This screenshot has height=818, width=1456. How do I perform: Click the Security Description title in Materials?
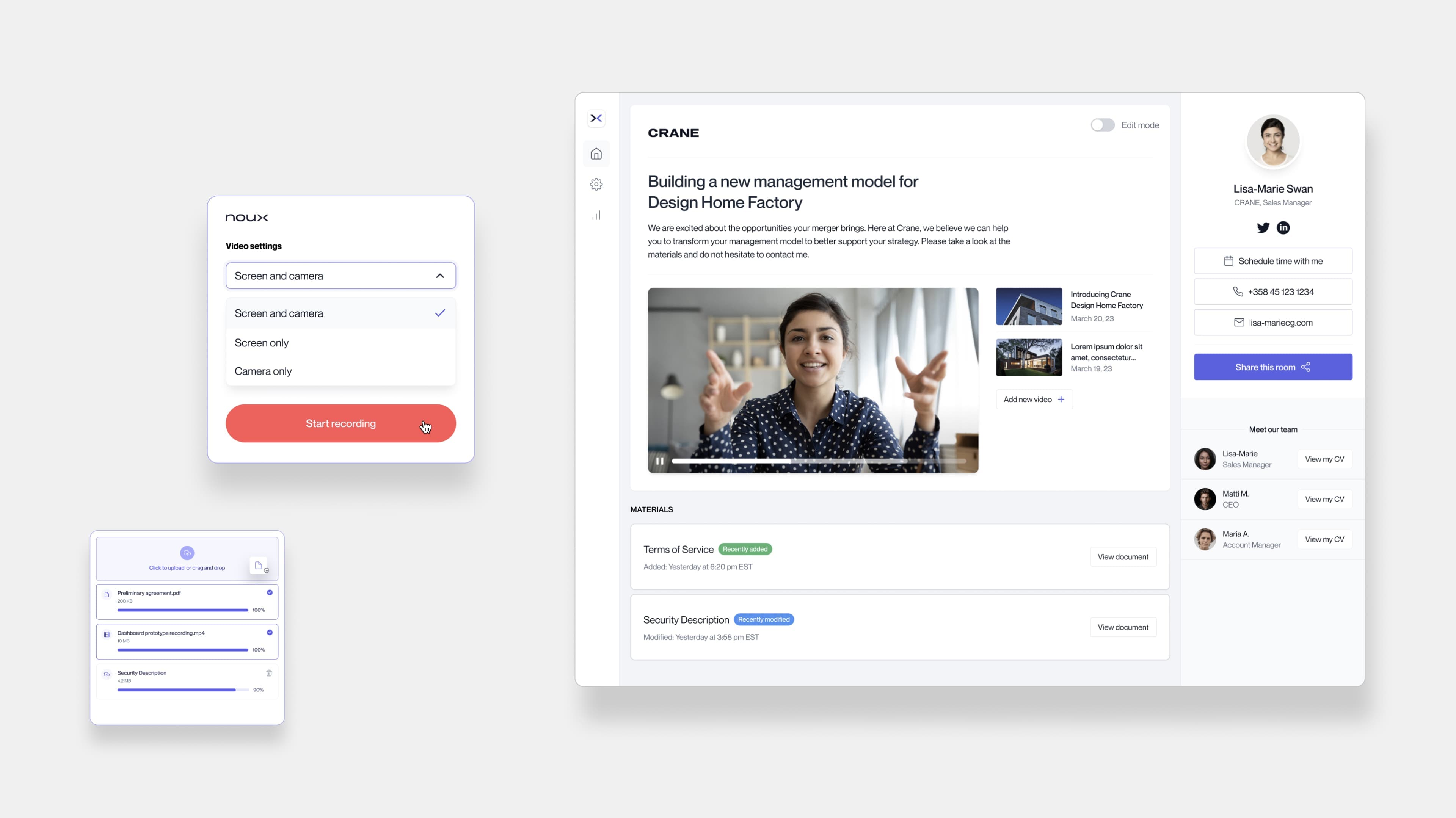point(686,620)
